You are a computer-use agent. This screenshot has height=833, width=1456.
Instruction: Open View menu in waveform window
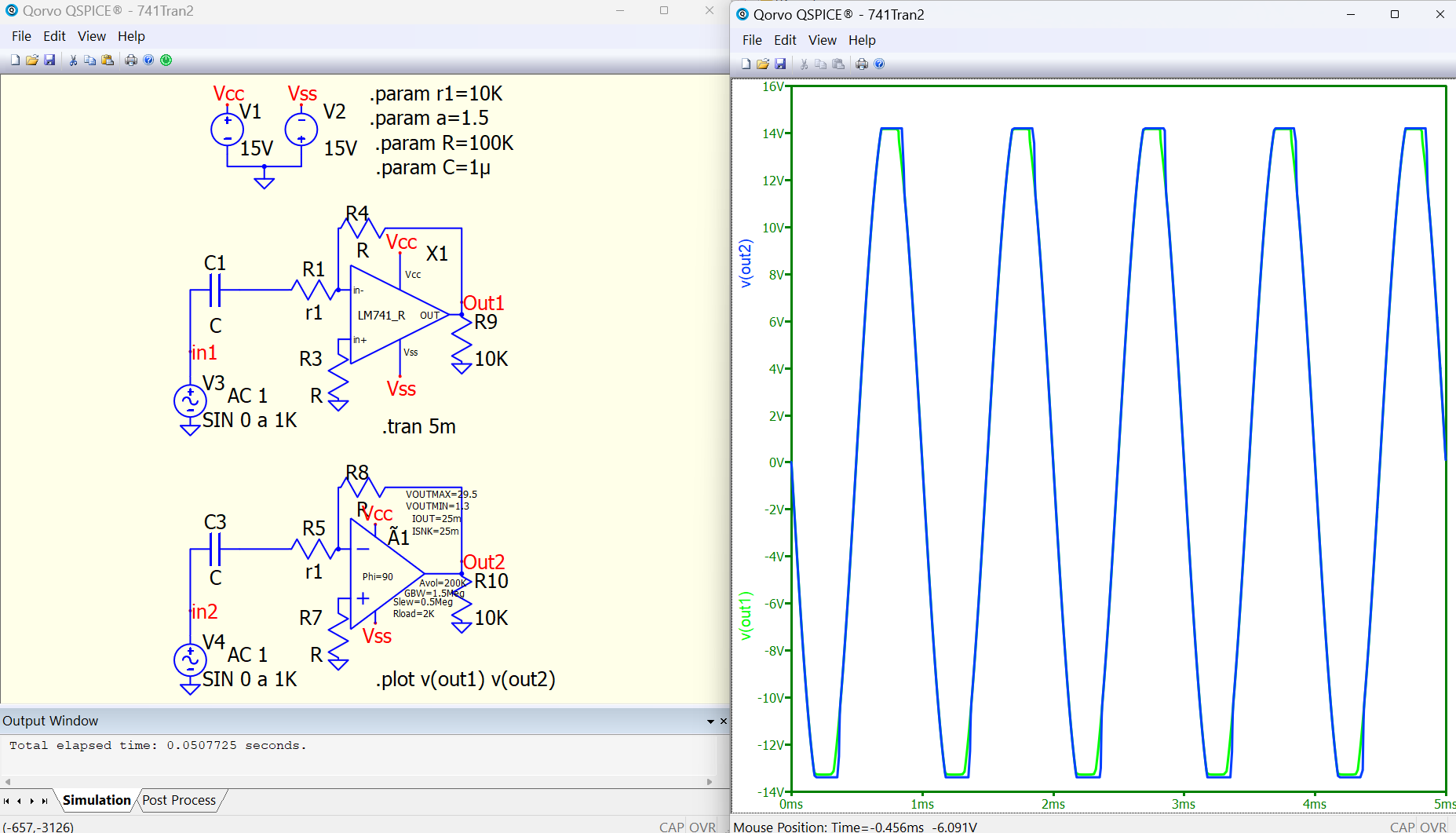(x=822, y=40)
